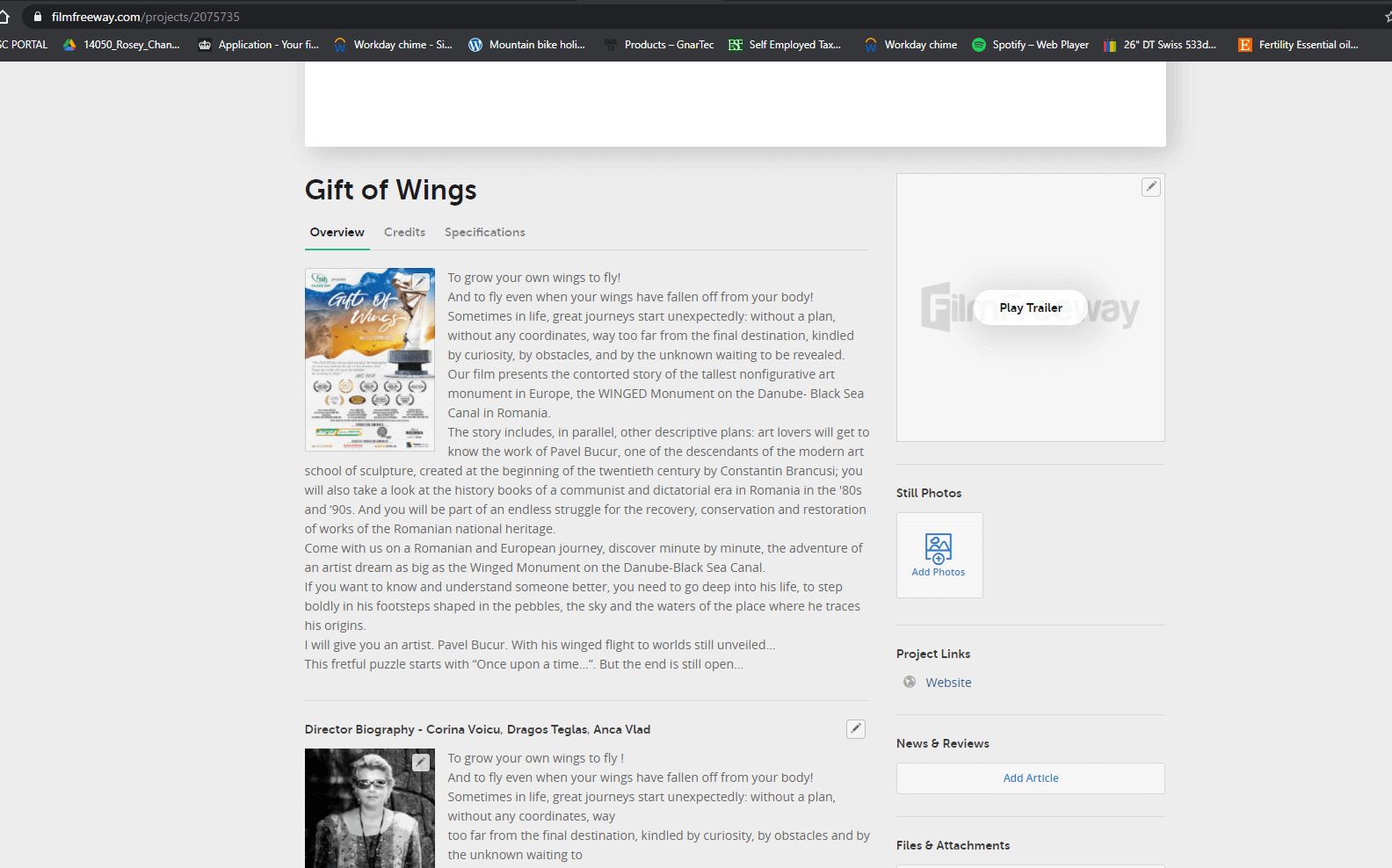This screenshot has height=868, width=1392.
Task: Switch to the Specifications tab
Action: point(484,232)
